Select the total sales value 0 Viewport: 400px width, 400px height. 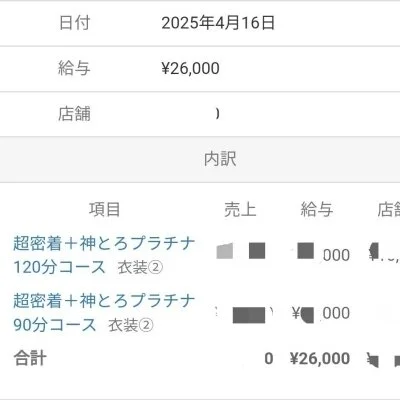tap(269, 359)
